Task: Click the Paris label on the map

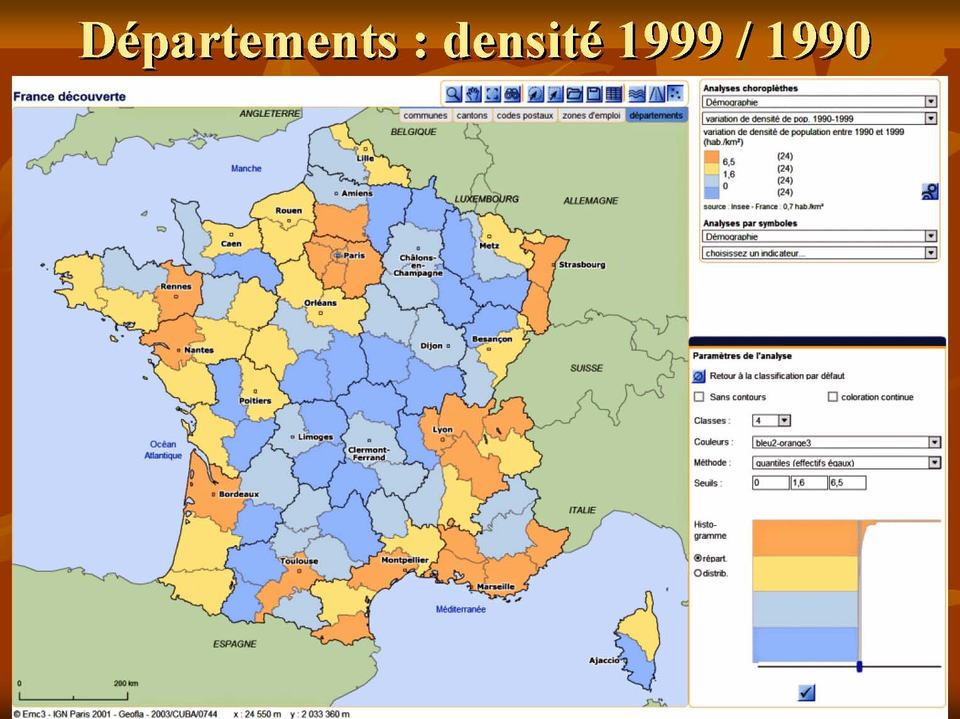Action: pos(354,255)
